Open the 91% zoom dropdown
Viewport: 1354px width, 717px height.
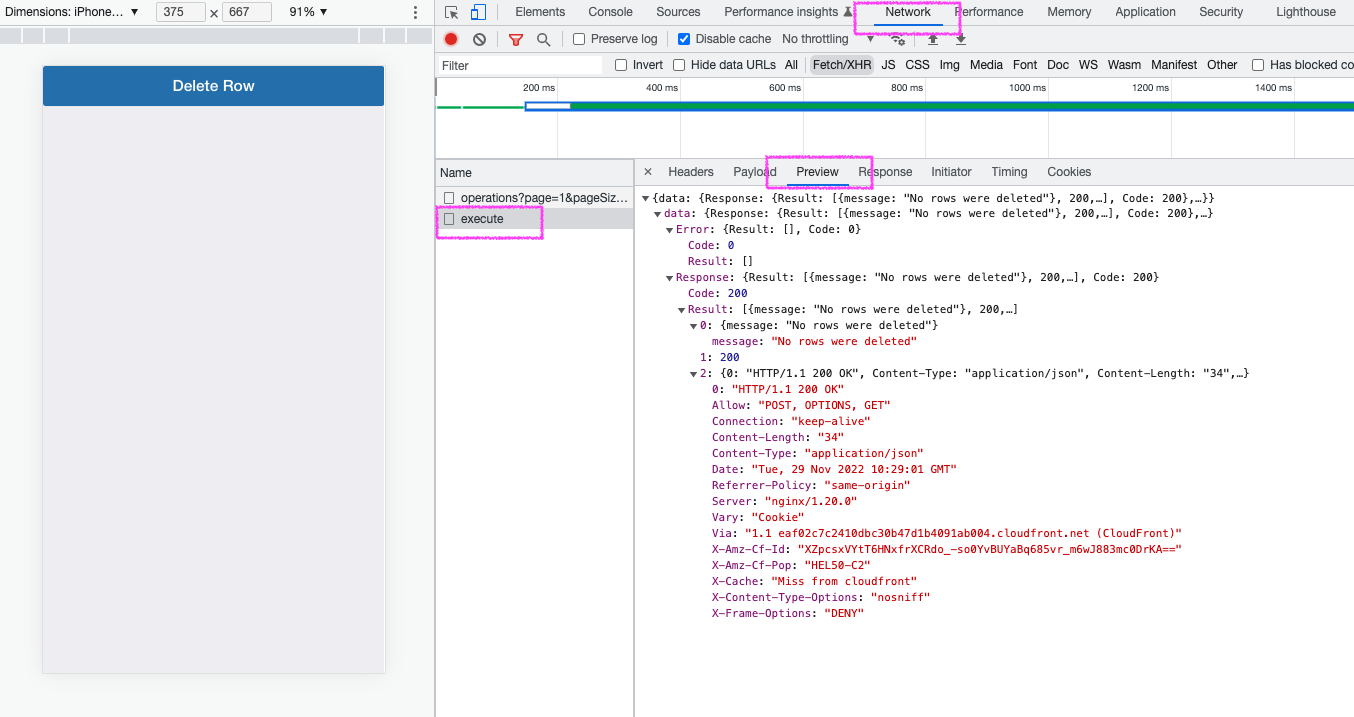click(308, 12)
